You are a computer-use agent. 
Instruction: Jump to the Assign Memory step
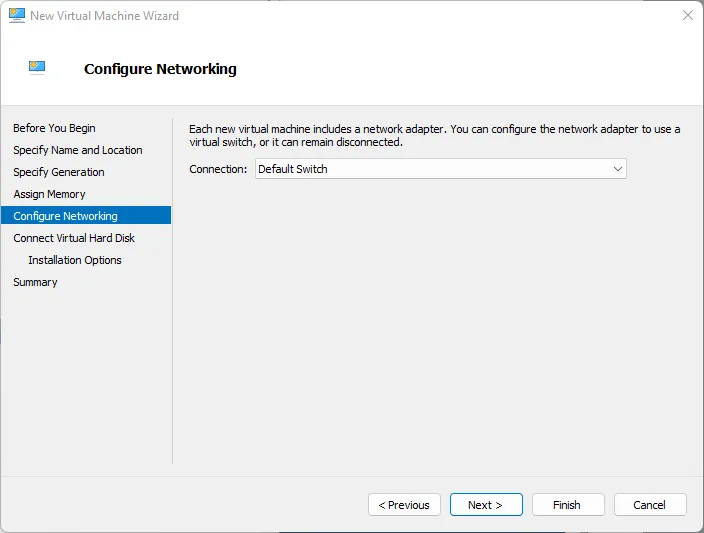tap(49, 194)
